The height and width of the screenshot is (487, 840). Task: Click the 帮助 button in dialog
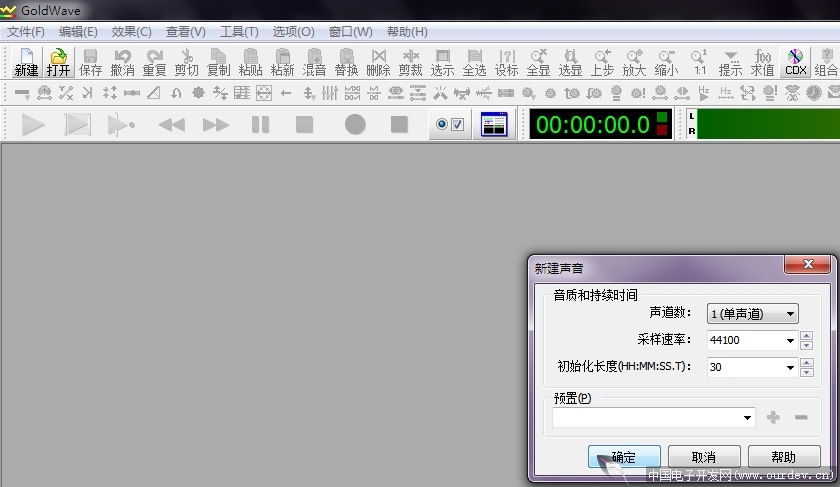(784, 457)
